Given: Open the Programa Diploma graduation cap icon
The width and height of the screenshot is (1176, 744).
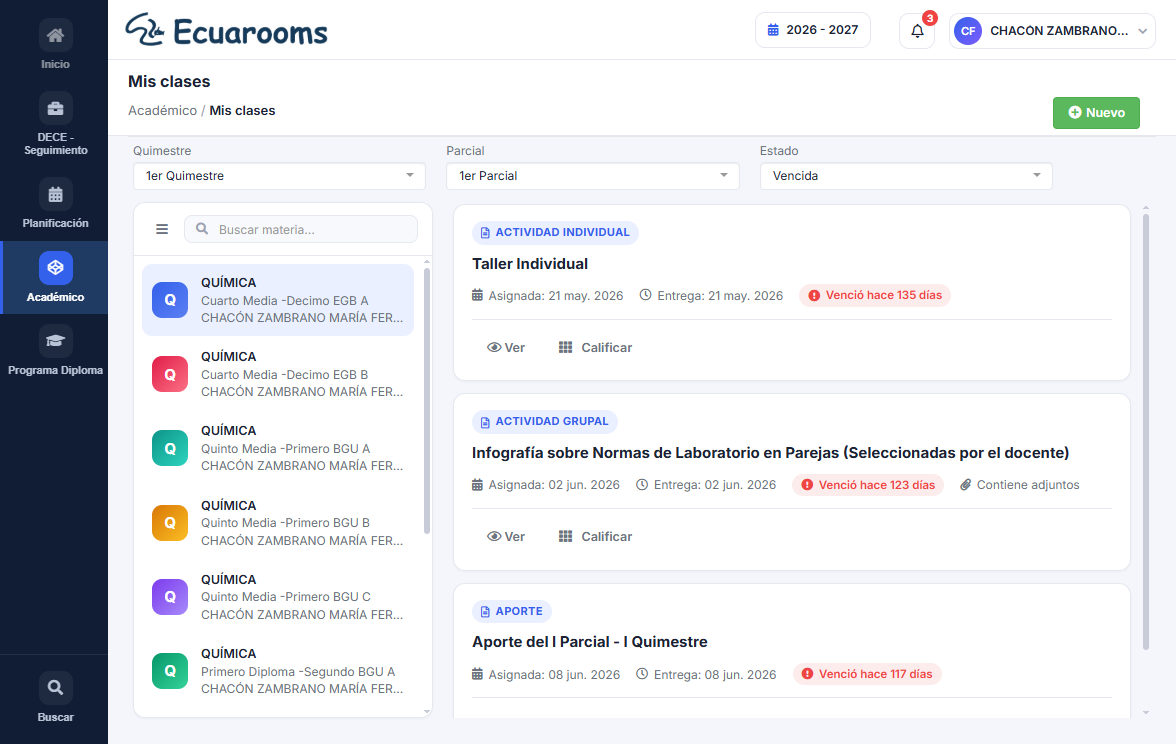Looking at the screenshot, I should (56, 341).
